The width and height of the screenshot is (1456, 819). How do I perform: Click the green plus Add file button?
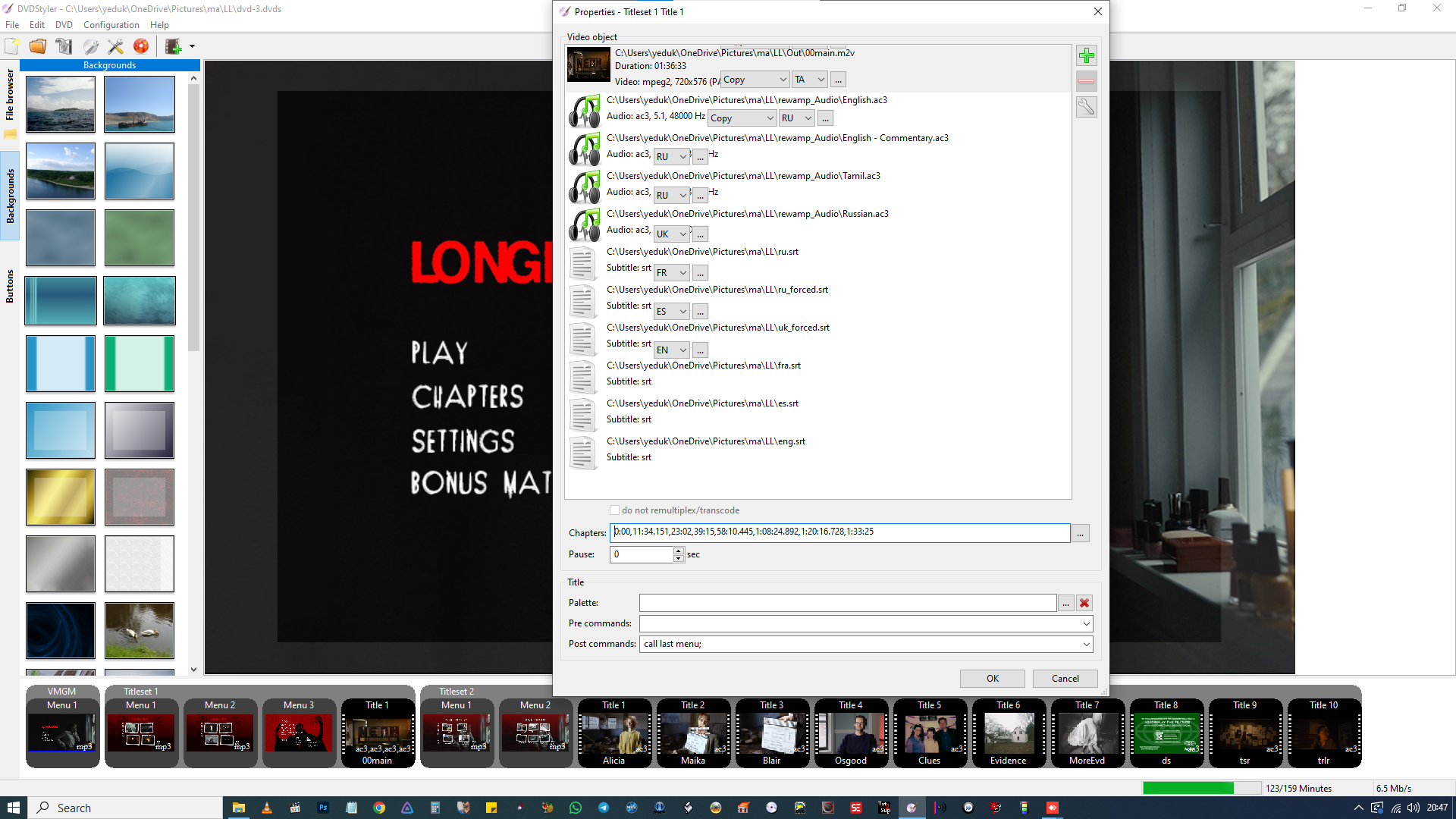click(x=1086, y=55)
